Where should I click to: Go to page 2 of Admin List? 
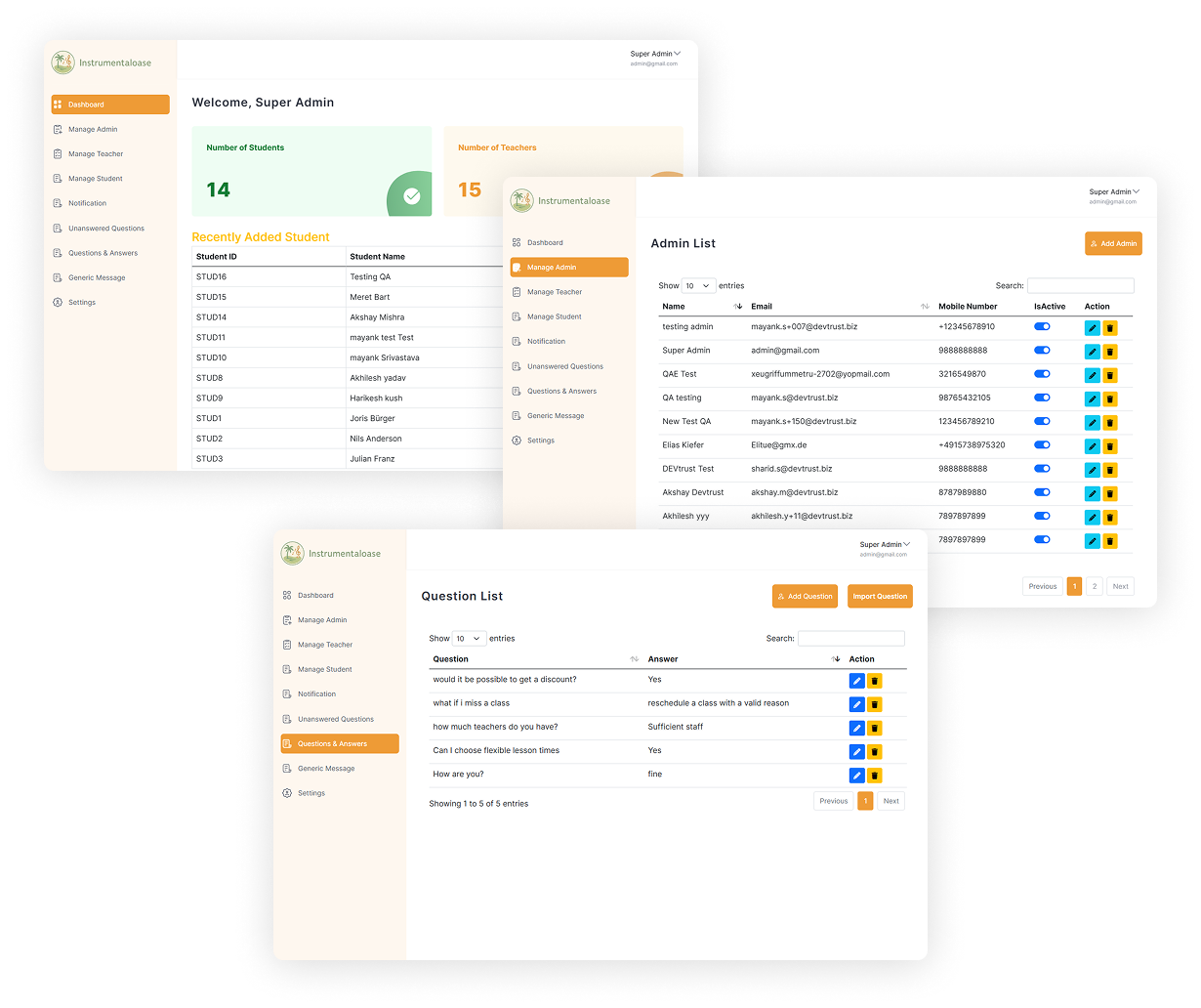(1095, 586)
